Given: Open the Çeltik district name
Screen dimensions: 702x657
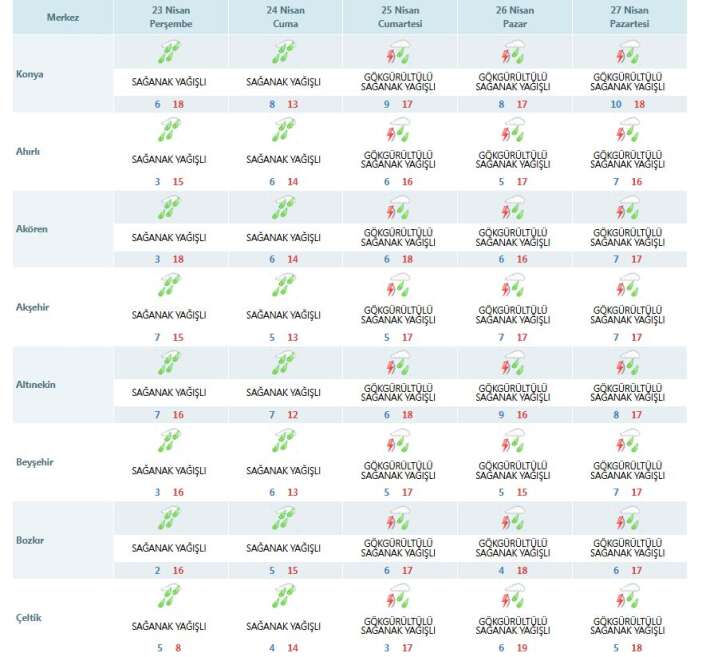Looking at the screenshot, I should click(31, 618).
